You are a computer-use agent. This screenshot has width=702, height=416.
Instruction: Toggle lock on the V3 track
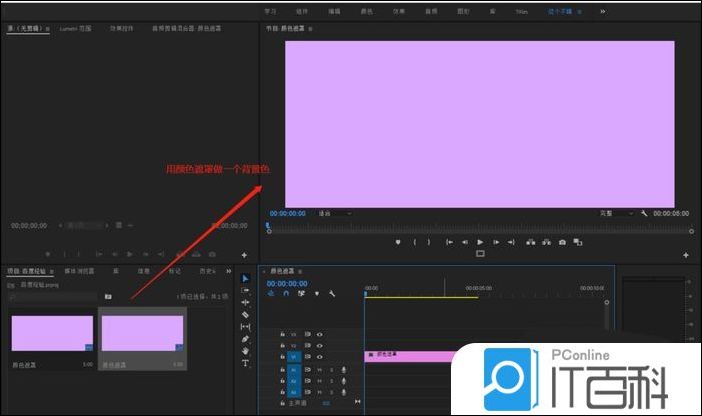(283, 334)
